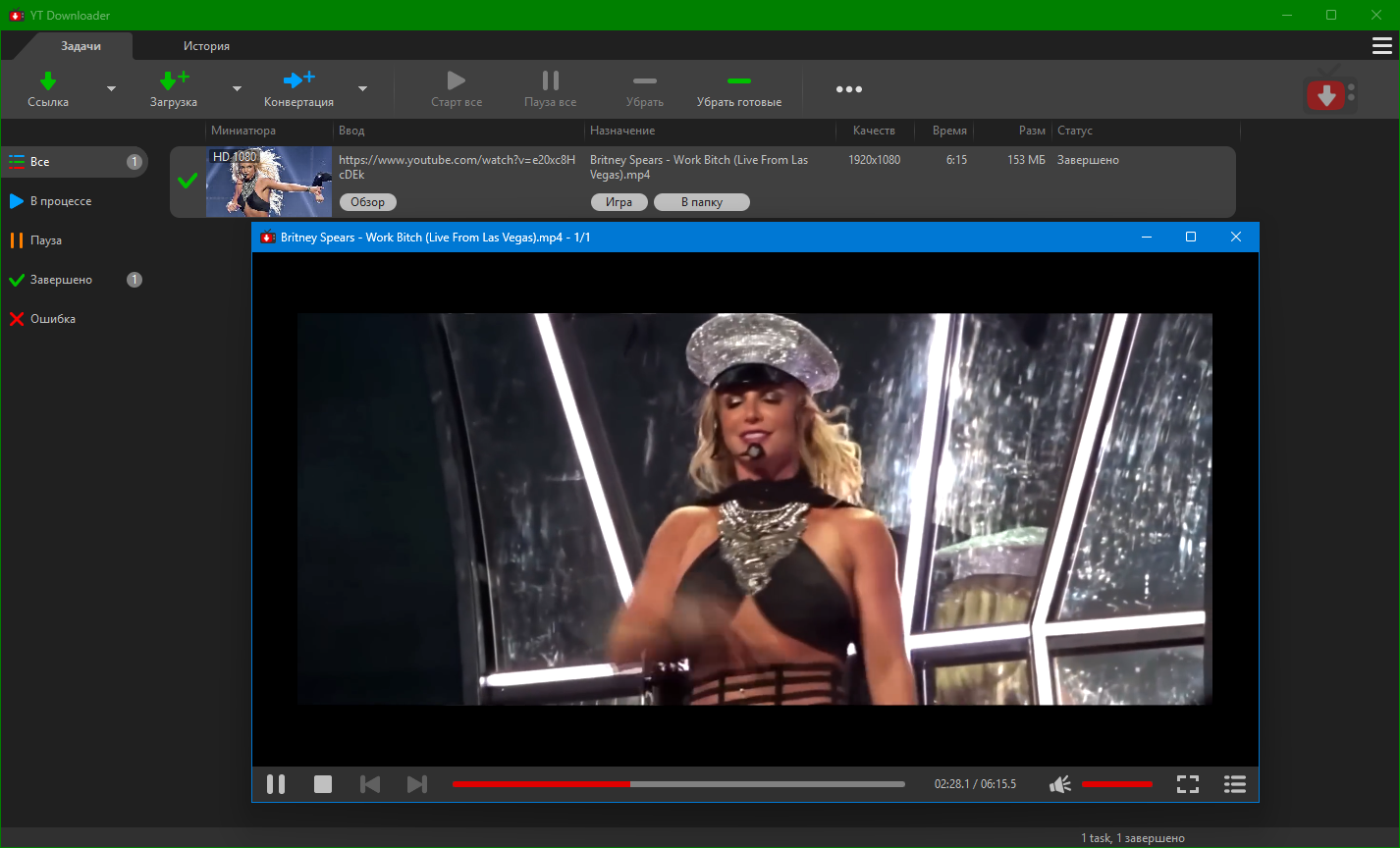Open the hamburger menu in top right
The width and height of the screenshot is (1400, 848).
click(x=1381, y=46)
